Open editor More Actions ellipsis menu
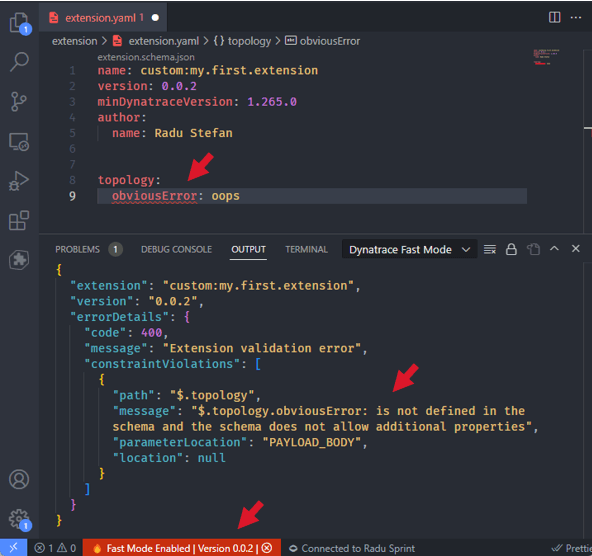592x556 pixels. tap(576, 17)
